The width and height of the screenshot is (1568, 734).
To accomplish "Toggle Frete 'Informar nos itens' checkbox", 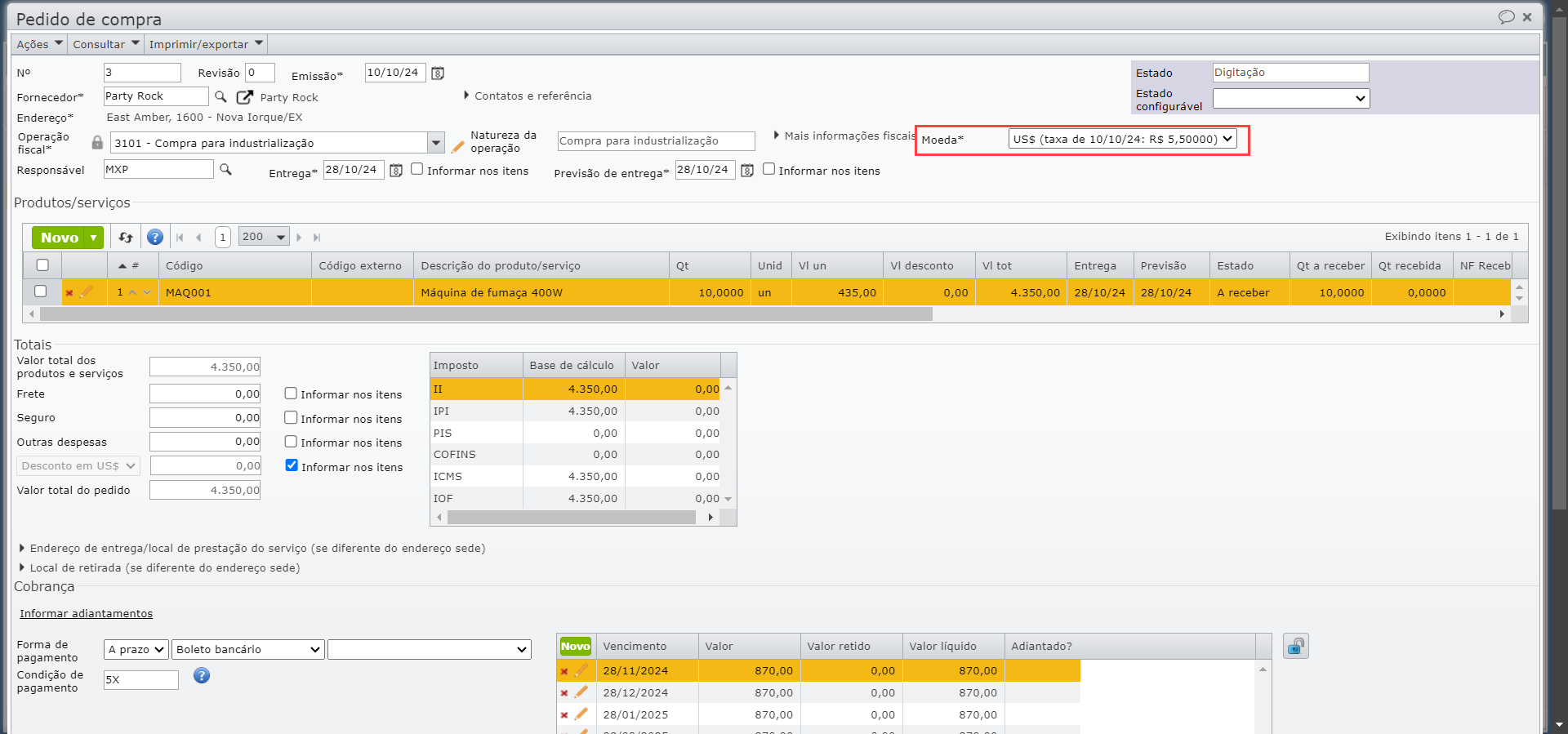I will click(x=291, y=394).
